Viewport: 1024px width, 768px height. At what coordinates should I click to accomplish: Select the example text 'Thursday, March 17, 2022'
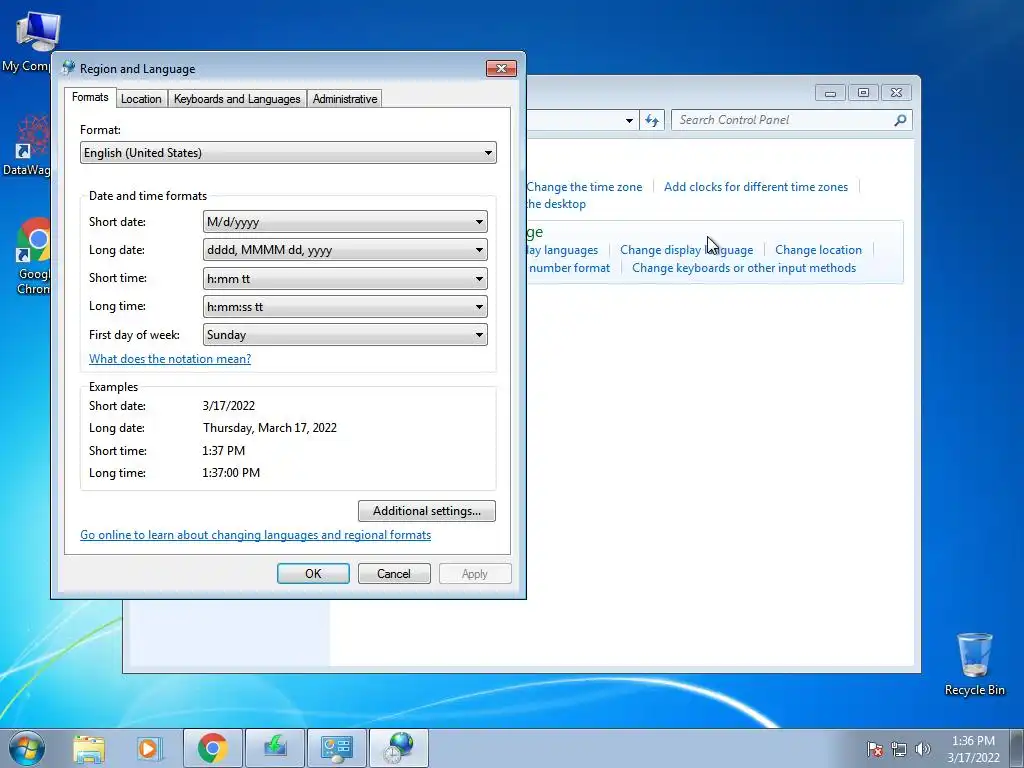[x=270, y=428]
